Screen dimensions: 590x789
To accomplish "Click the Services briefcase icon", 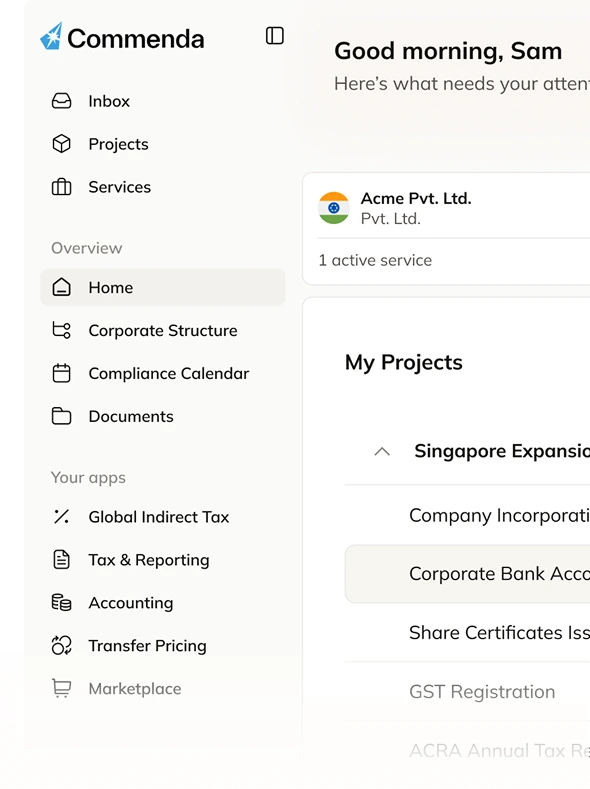I will point(61,187).
